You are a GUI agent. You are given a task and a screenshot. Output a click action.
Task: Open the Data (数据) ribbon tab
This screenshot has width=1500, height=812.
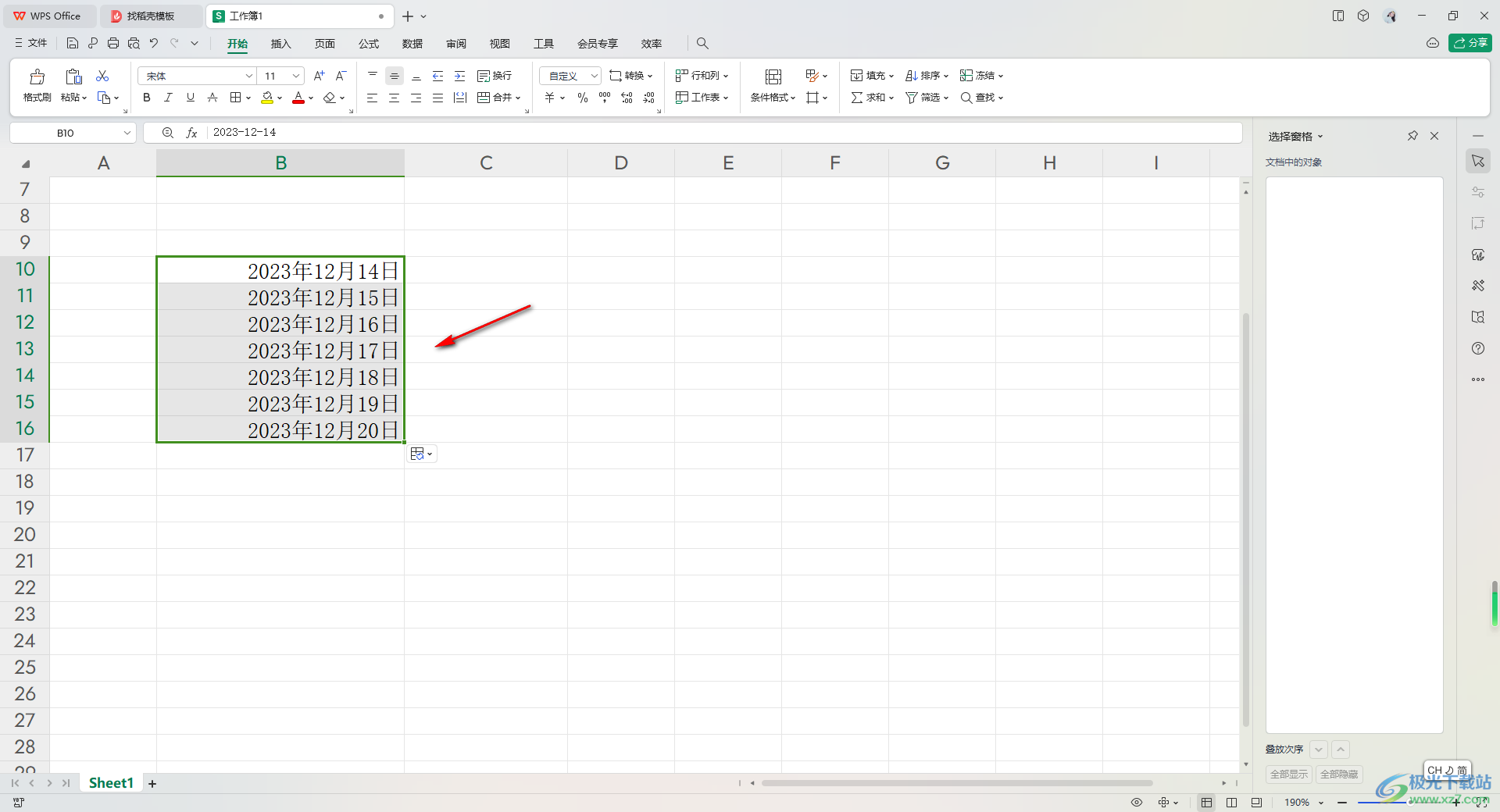pyautogui.click(x=412, y=44)
